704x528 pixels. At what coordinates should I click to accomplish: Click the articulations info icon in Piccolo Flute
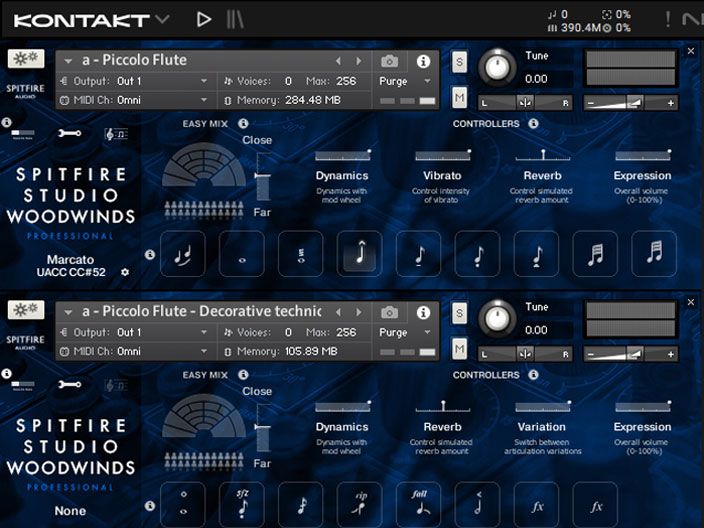pos(150,255)
